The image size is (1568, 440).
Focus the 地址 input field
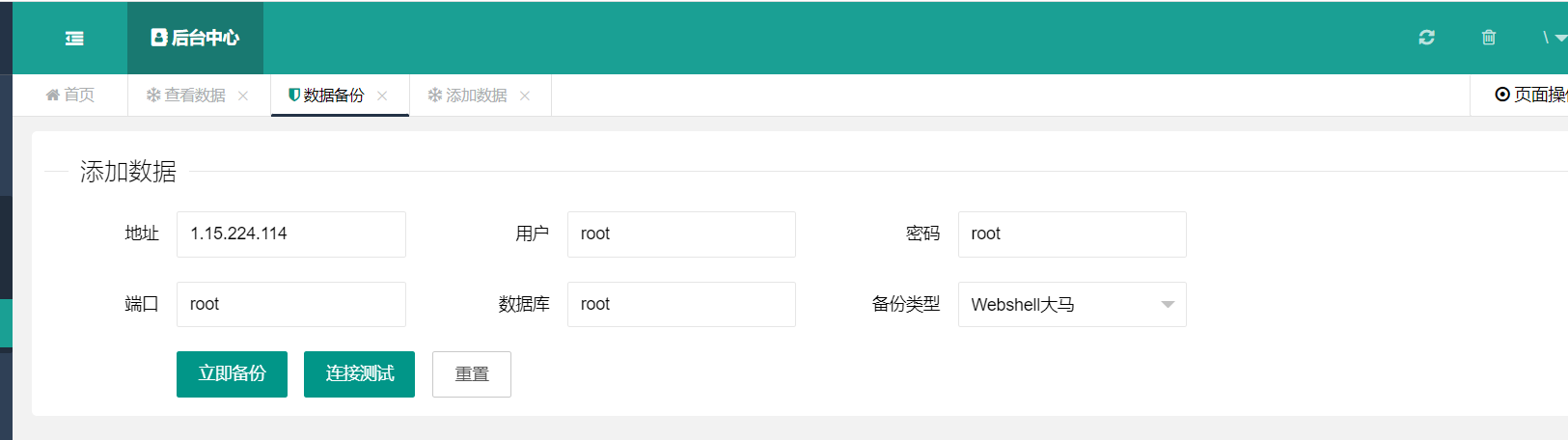pos(290,234)
